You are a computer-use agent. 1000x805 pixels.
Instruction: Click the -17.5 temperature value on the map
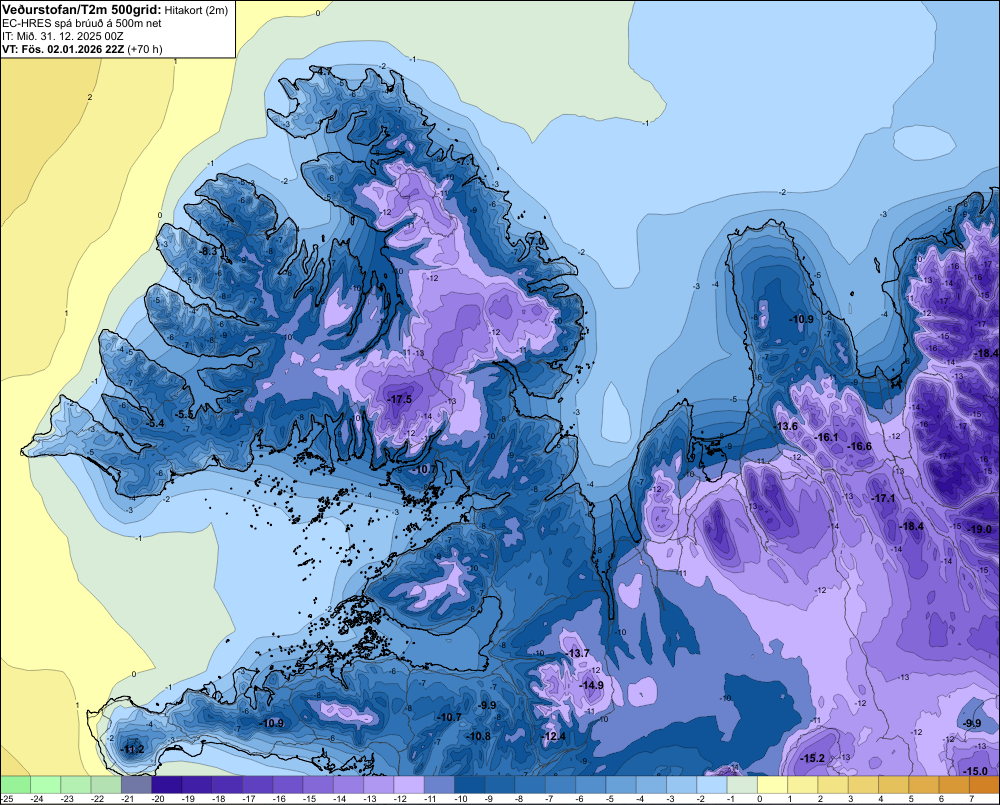coord(400,399)
